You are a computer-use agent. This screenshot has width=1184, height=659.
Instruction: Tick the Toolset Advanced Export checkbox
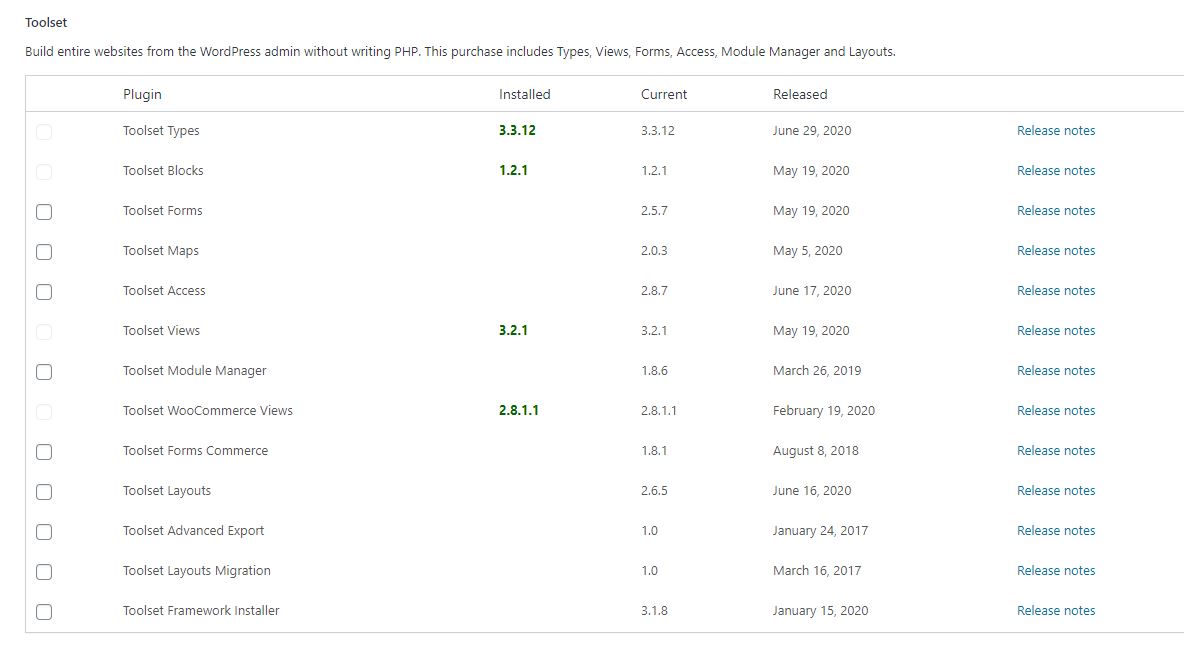click(44, 532)
